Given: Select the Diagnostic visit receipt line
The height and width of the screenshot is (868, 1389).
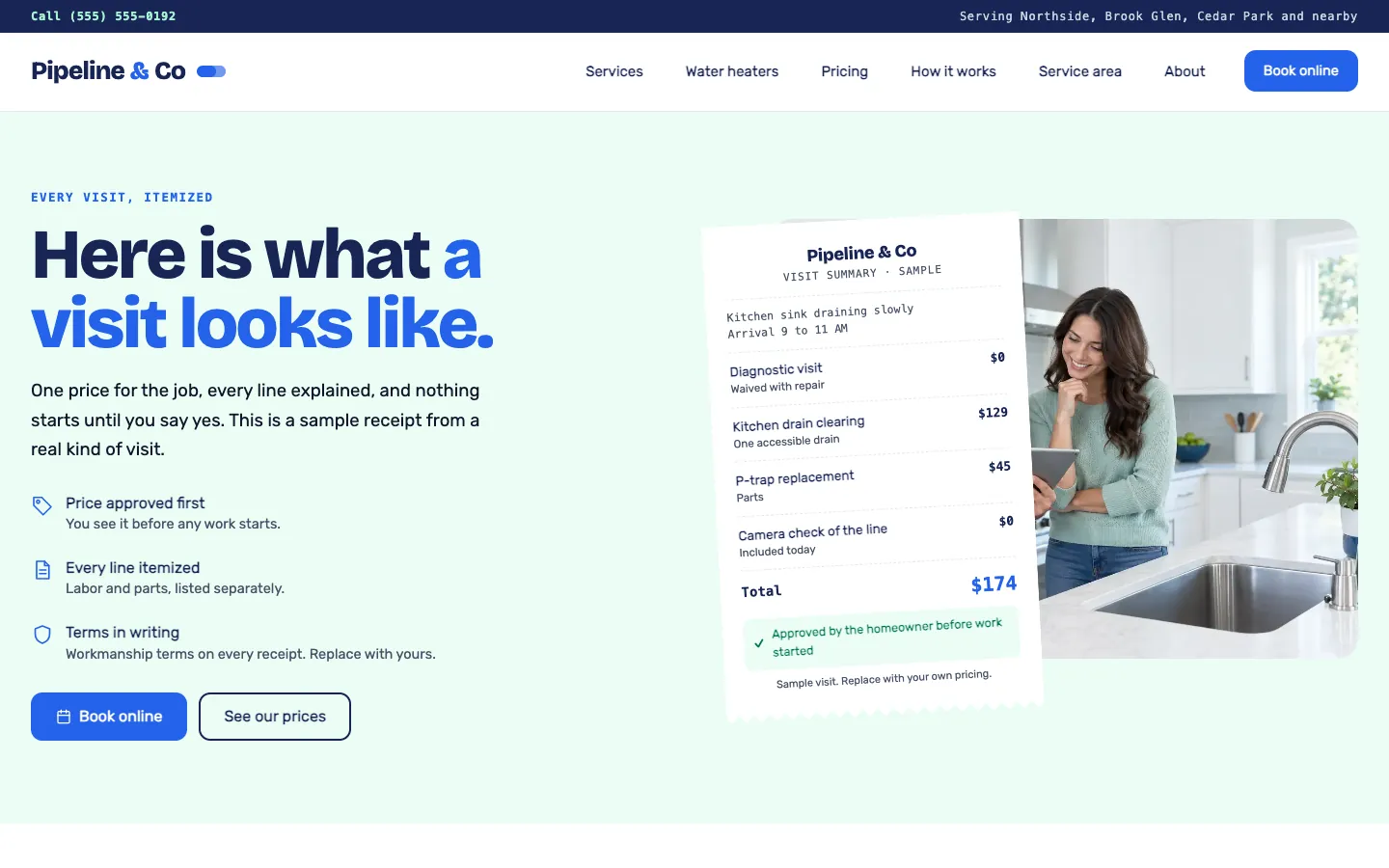Looking at the screenshot, I should pos(868,371).
